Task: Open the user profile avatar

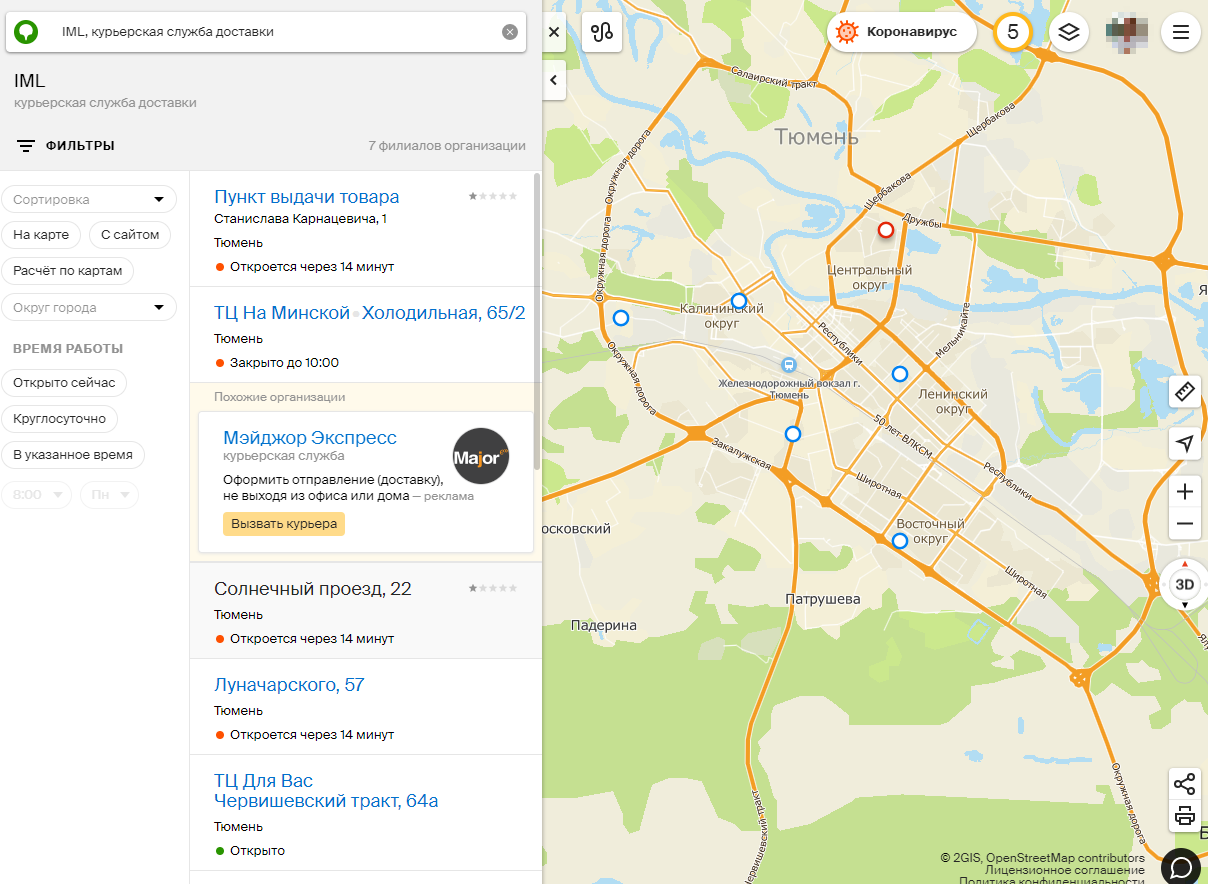Action: coord(1126,32)
